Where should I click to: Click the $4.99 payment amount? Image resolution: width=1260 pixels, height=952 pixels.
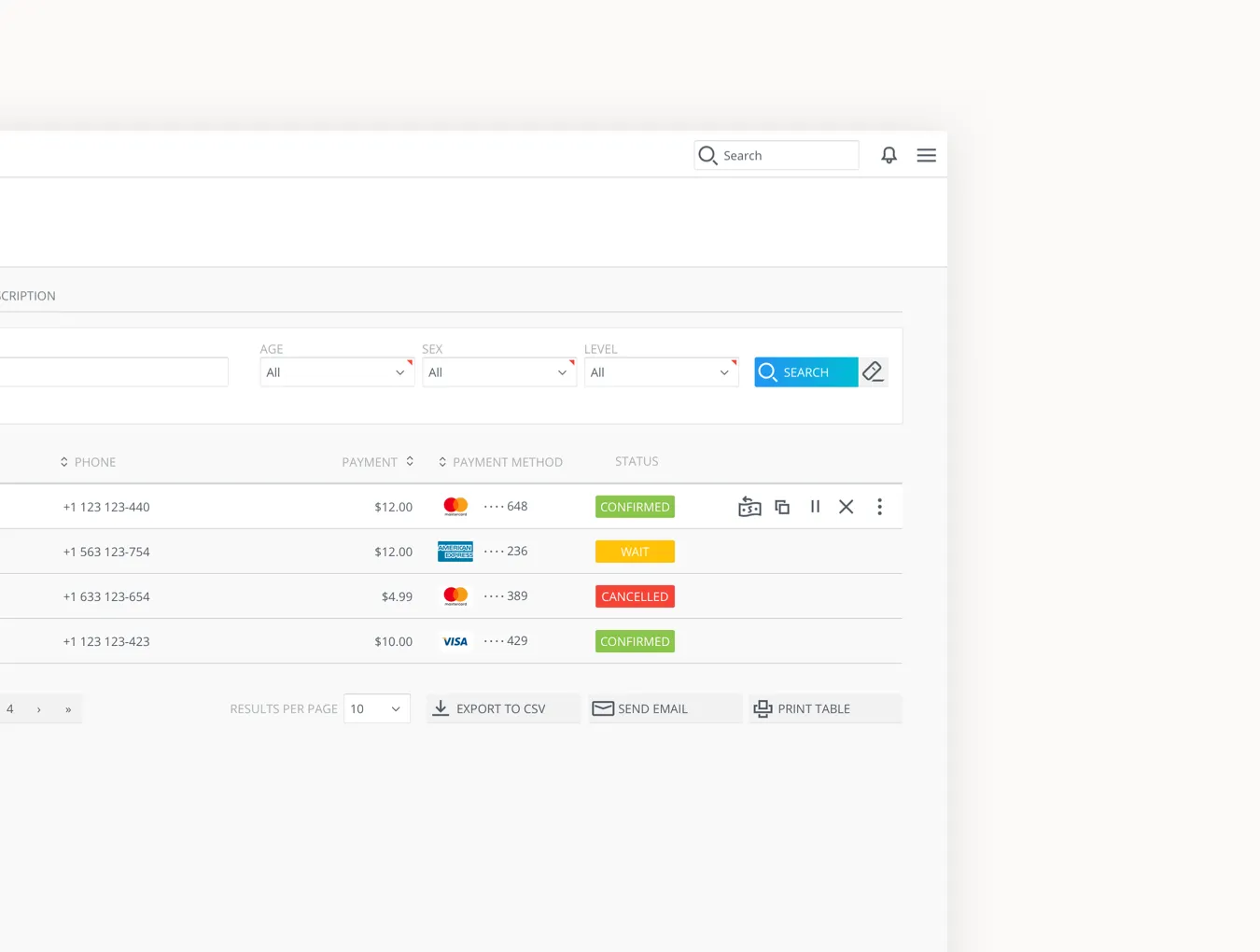coord(397,596)
